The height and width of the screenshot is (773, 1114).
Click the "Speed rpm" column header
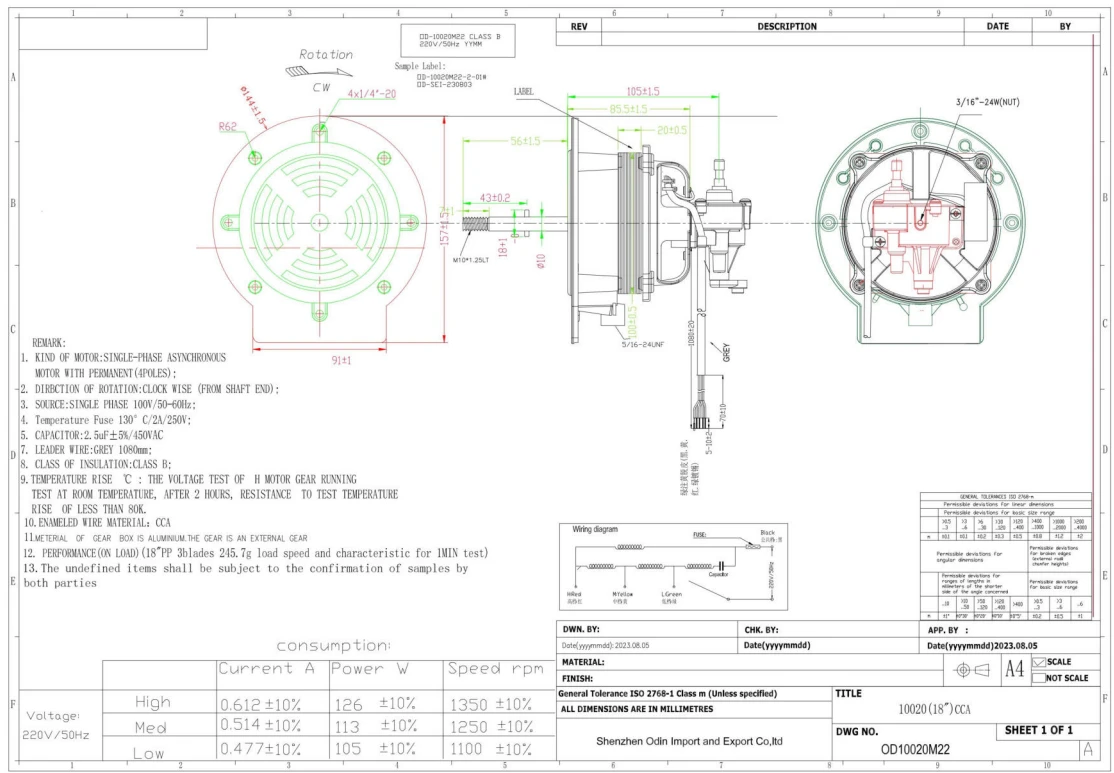coord(495,669)
